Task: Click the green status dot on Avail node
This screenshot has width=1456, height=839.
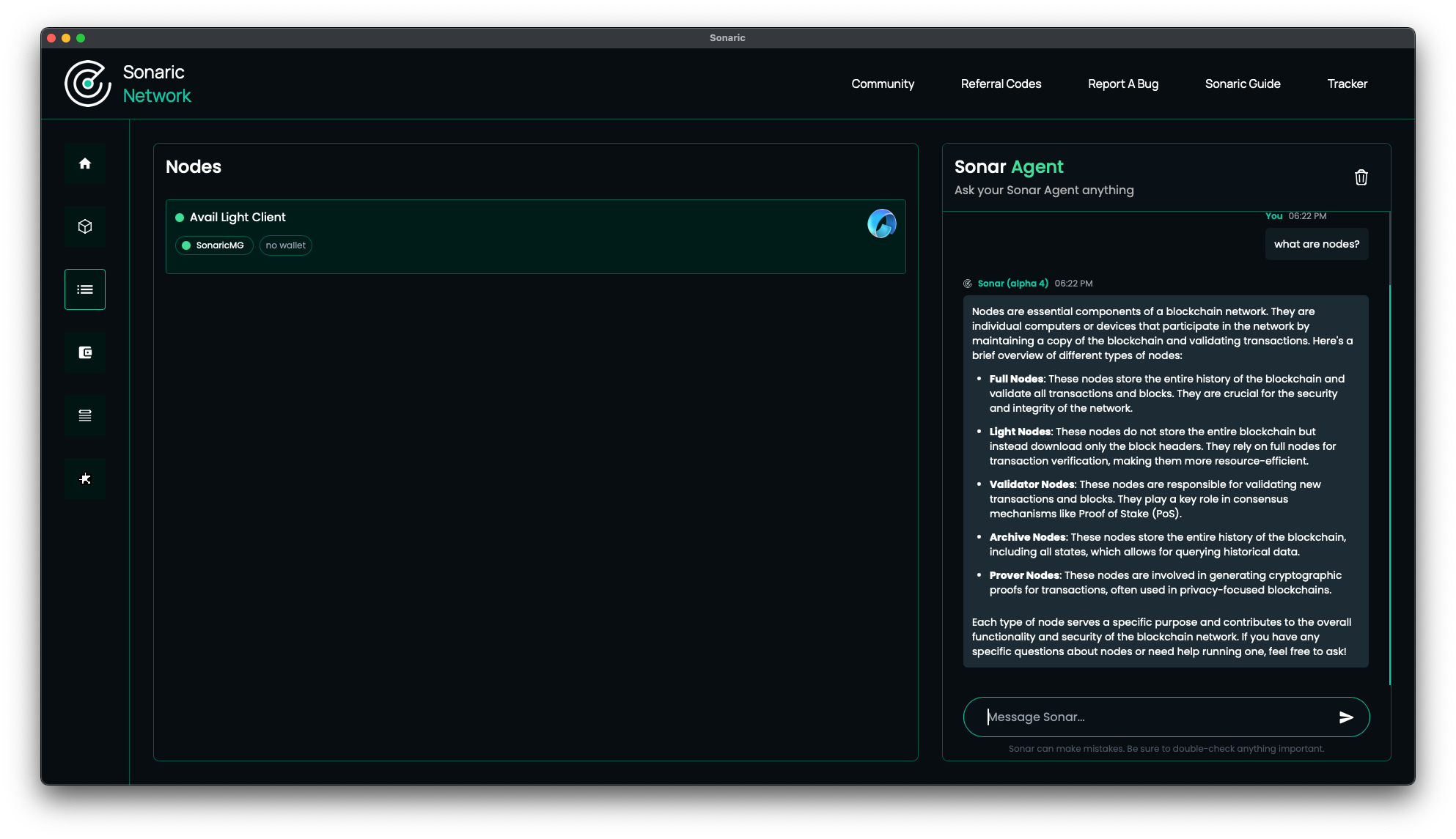Action: click(x=180, y=218)
